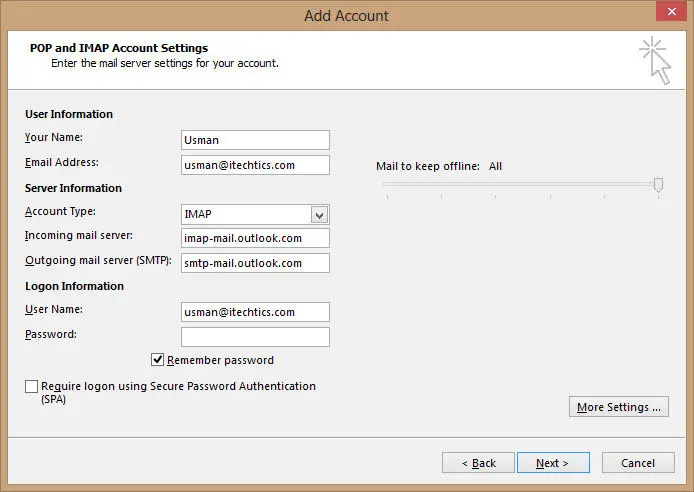Click the cursor wizard icon in header
694x492 pixels.
coord(655,61)
